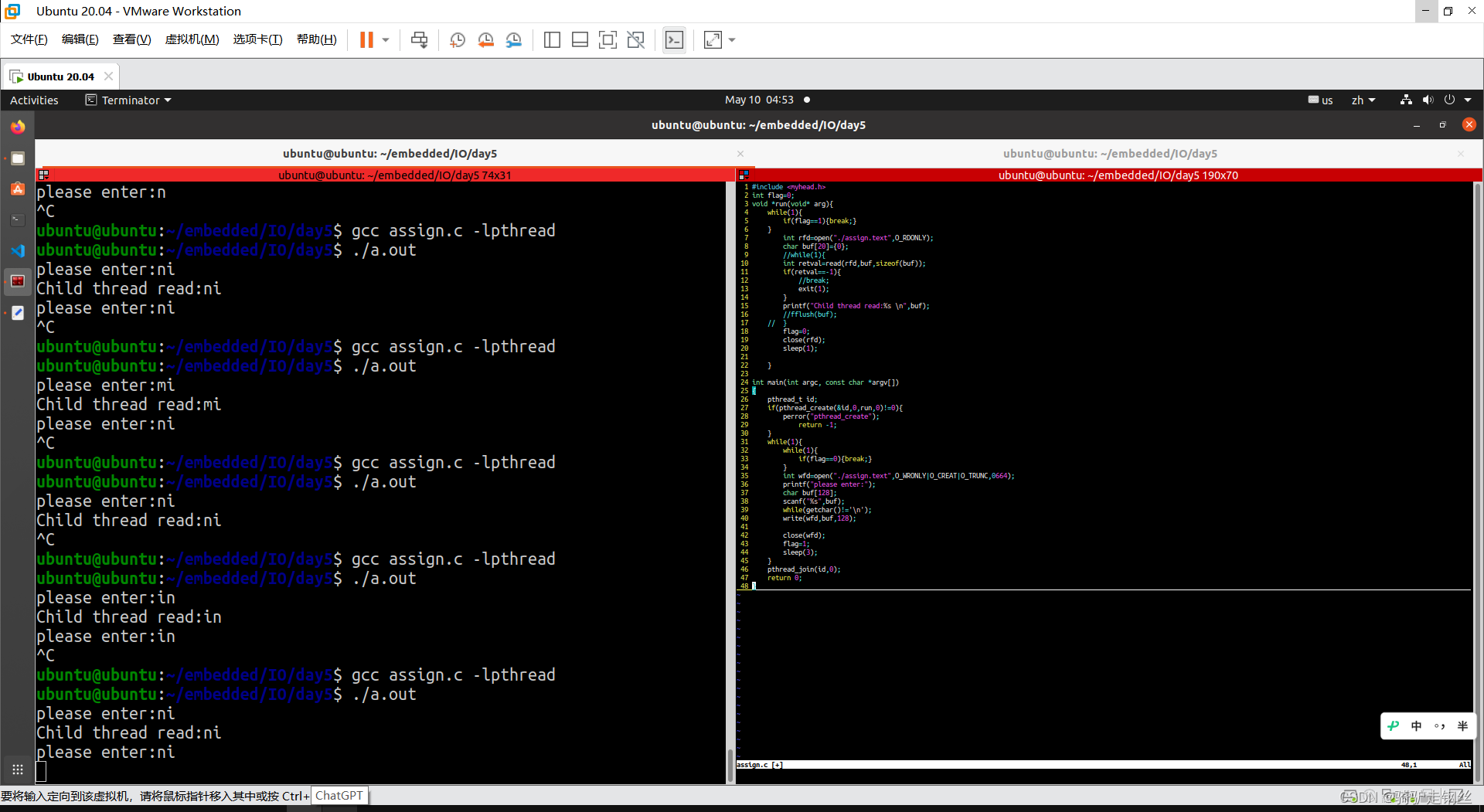Open Files from the Ubuntu dock
Viewport: 1484px width, 812px height.
coord(18,158)
